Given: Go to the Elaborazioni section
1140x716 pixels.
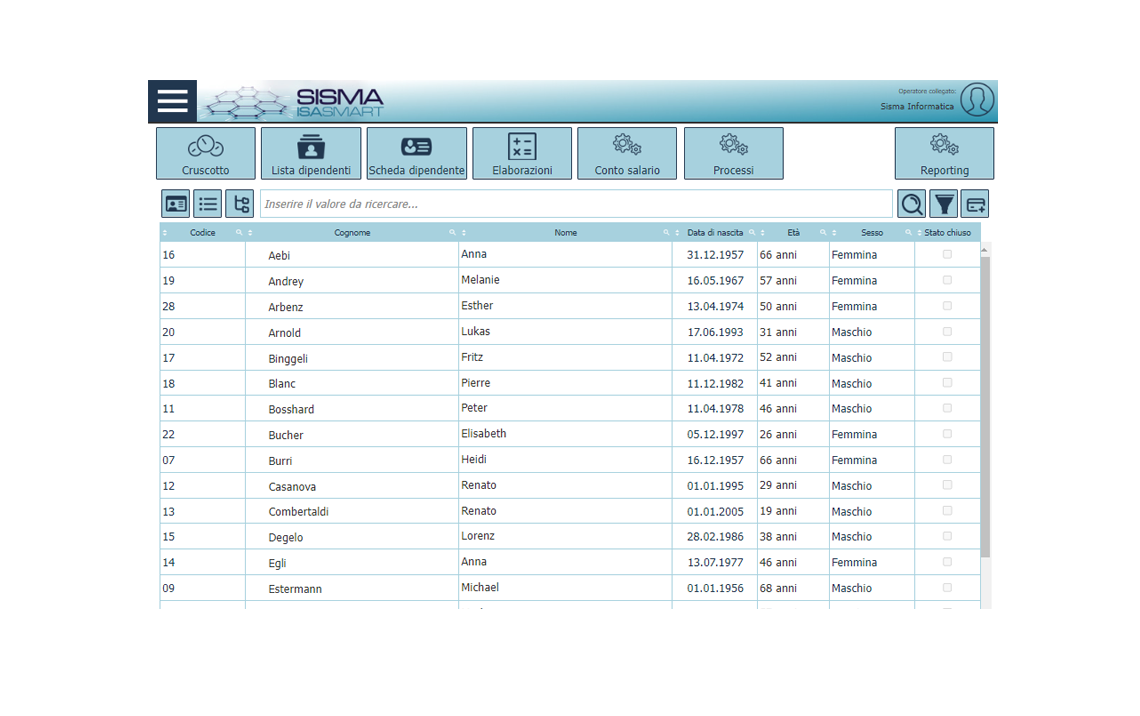Looking at the screenshot, I should point(522,153).
